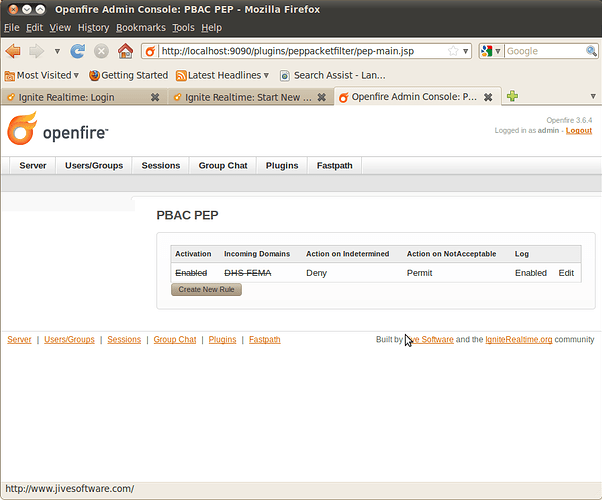Open the History menu
Viewport: 602px width, 500px height.
click(x=93, y=28)
